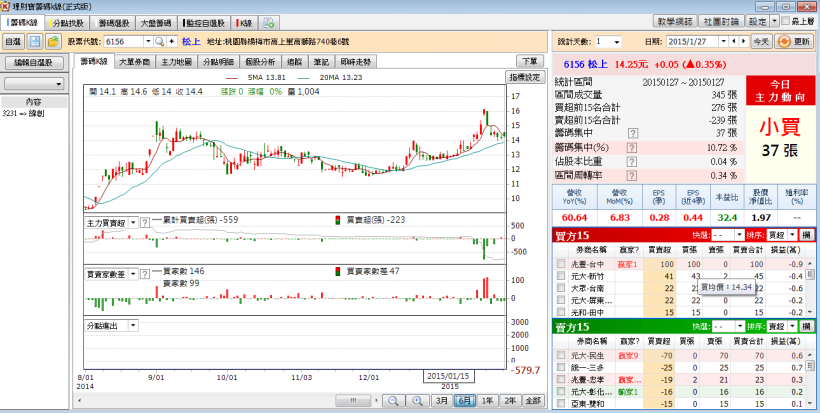The image size is (820, 413).
Task: Click the 編輯自選股 button
Action: pos(34,63)
